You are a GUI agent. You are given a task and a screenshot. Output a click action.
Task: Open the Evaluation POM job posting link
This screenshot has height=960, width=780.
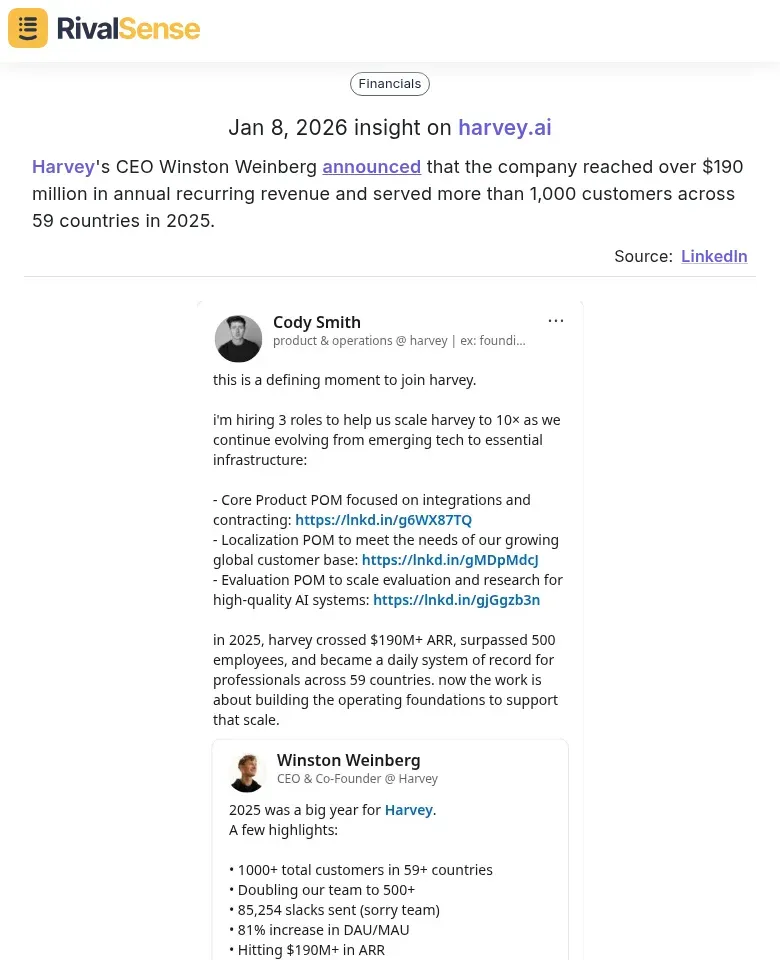[456, 599]
